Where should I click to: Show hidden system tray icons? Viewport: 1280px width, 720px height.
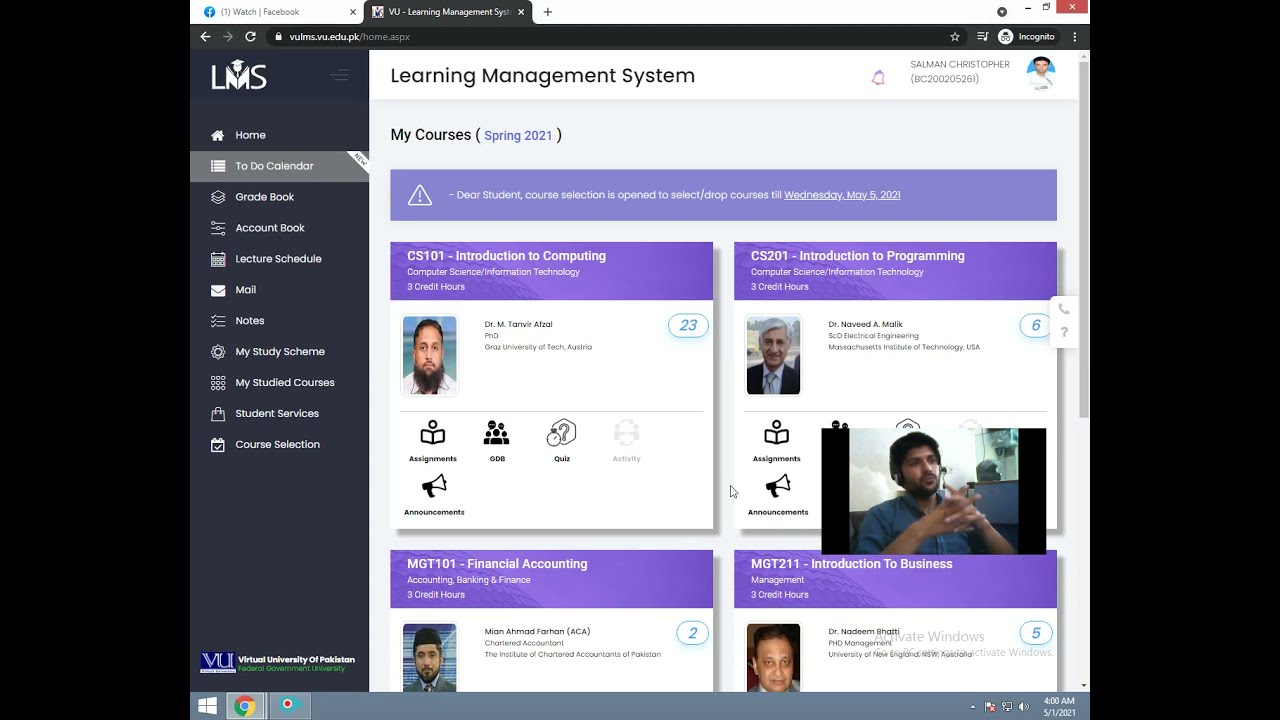coord(972,706)
